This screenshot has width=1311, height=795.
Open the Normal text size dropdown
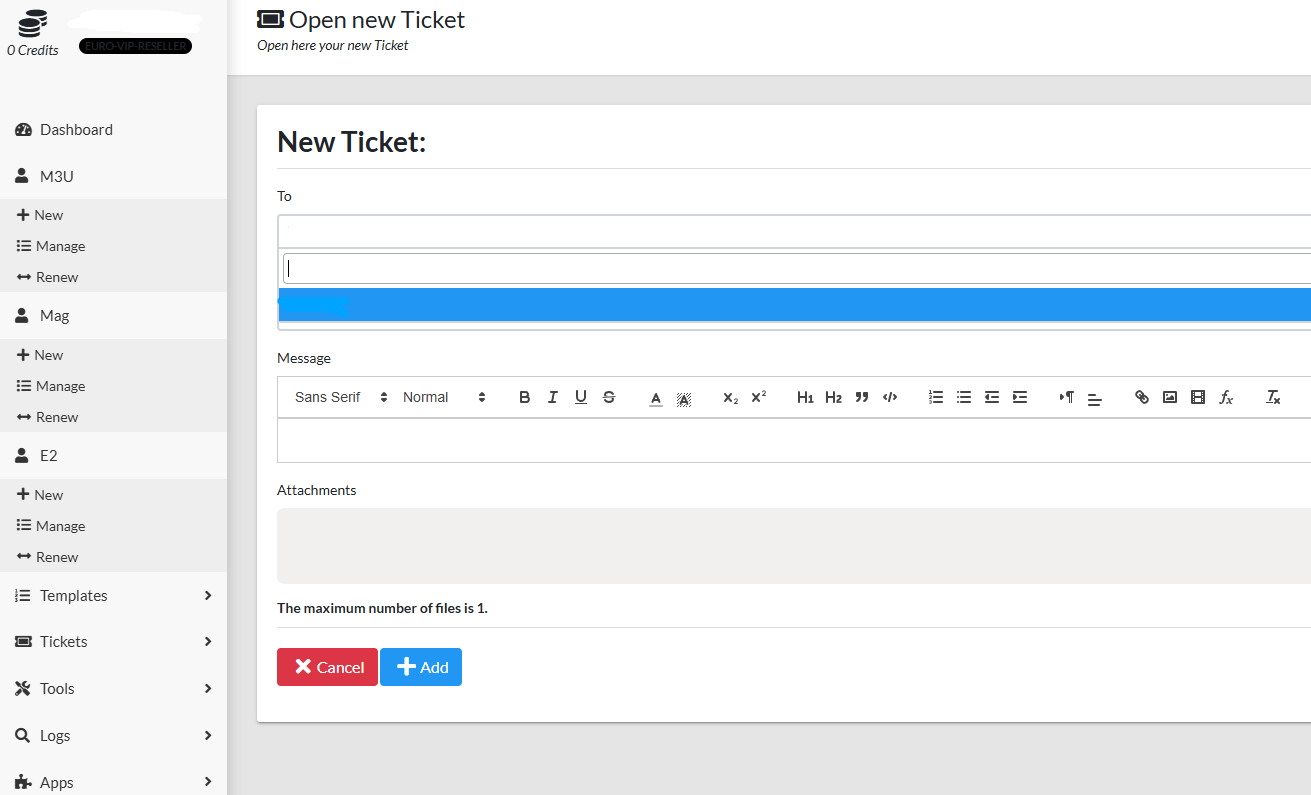(x=443, y=397)
